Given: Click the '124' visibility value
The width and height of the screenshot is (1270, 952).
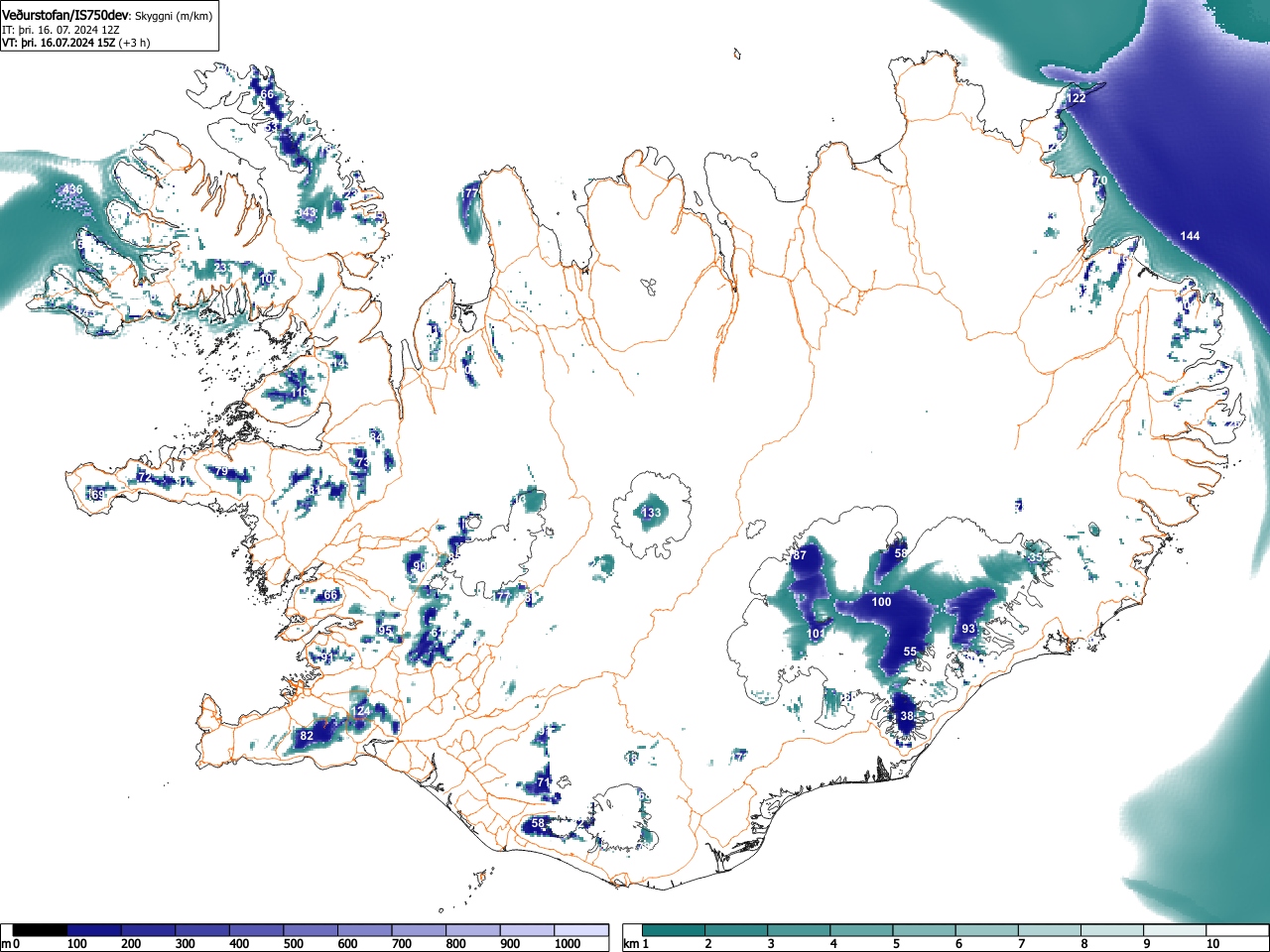Looking at the screenshot, I should click(361, 711).
